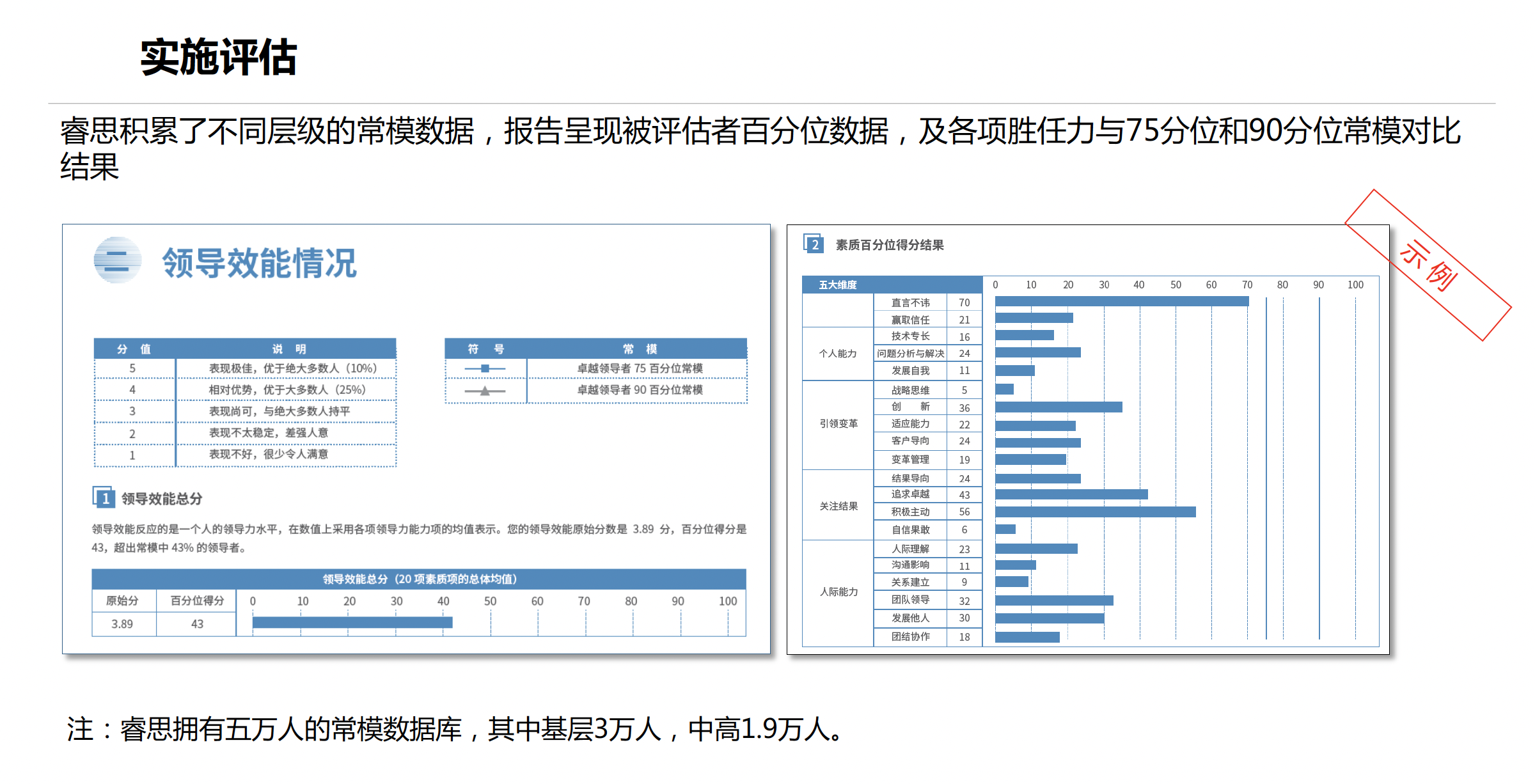The width and height of the screenshot is (1535, 784).
Task: Click the 分 值 column header
Action: (x=134, y=349)
